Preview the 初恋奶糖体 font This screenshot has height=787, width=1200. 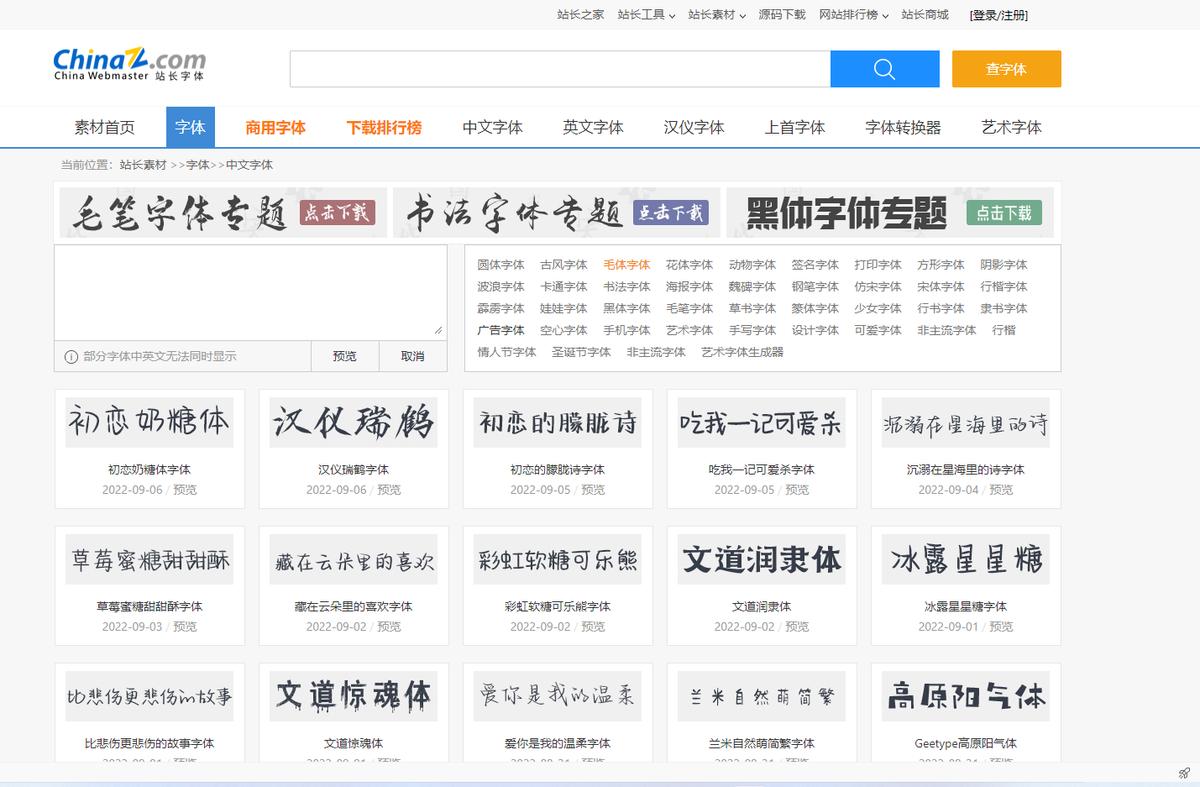[x=186, y=490]
